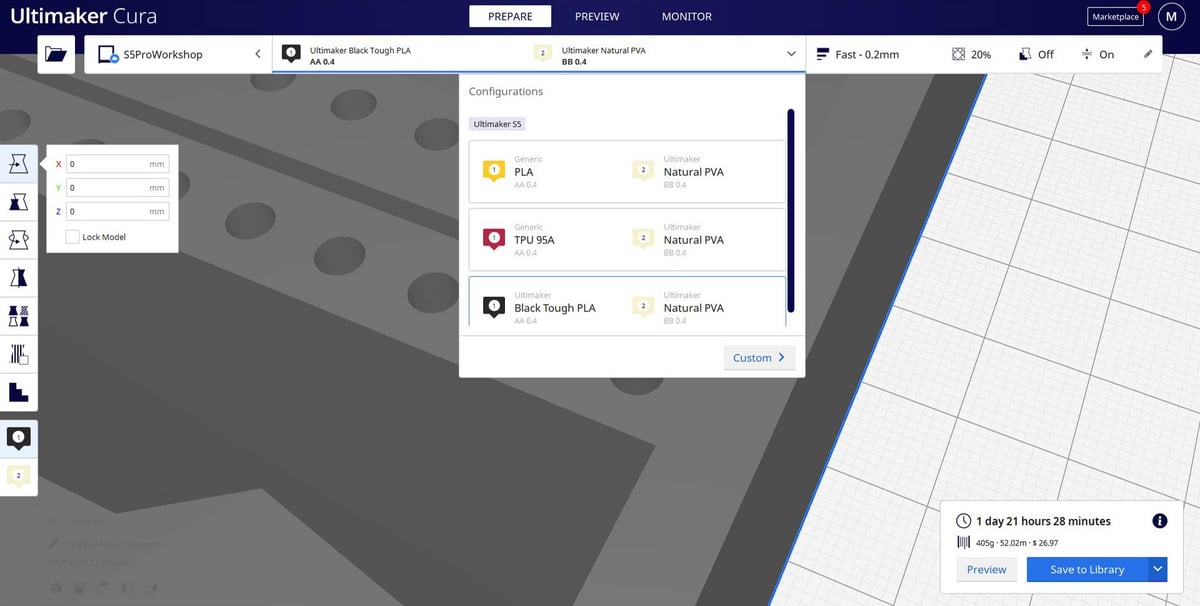Click the adhesion On indicator
The image size is (1200, 606).
[1097, 54]
